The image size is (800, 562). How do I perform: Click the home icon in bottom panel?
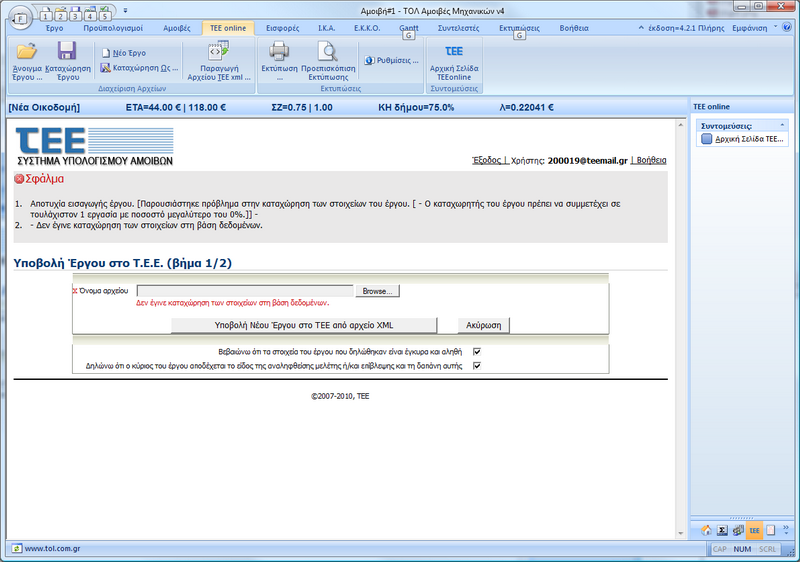pos(706,530)
